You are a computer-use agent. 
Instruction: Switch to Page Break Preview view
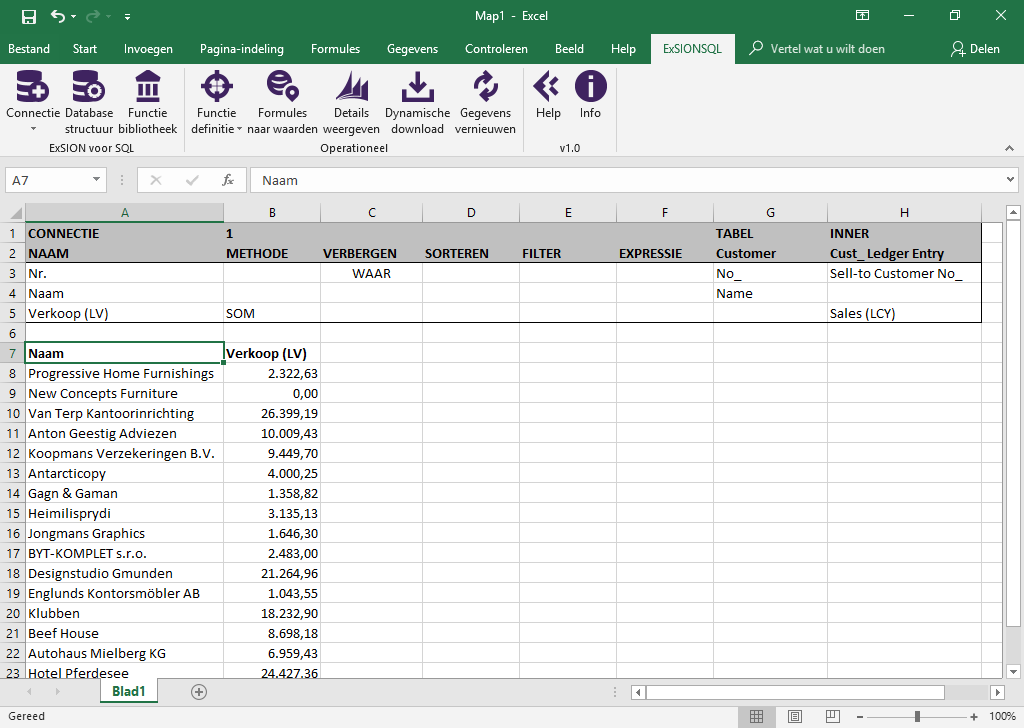pos(833,716)
